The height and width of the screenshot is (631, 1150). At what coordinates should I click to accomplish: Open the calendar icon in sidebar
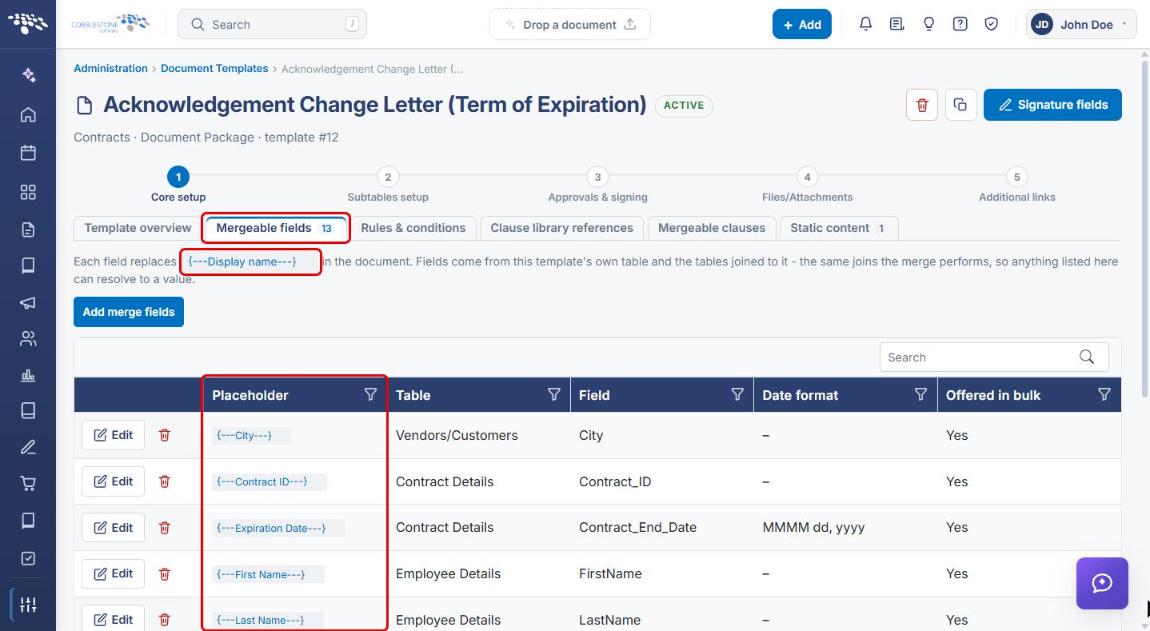28,153
